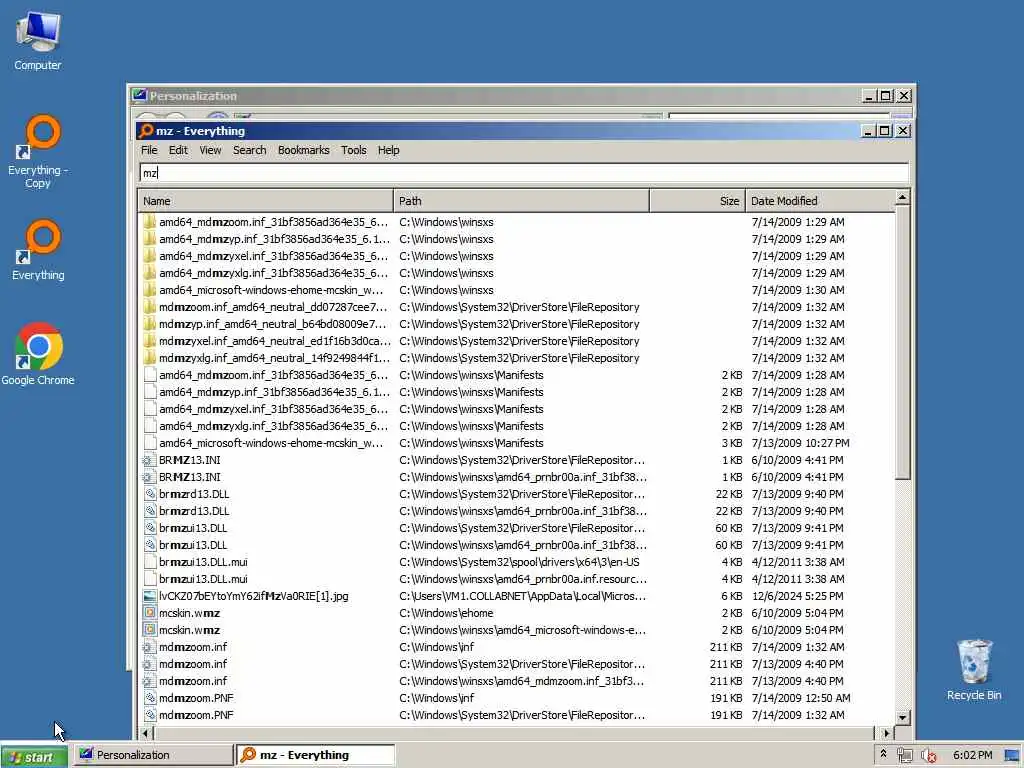Open the File menu

[149, 150]
